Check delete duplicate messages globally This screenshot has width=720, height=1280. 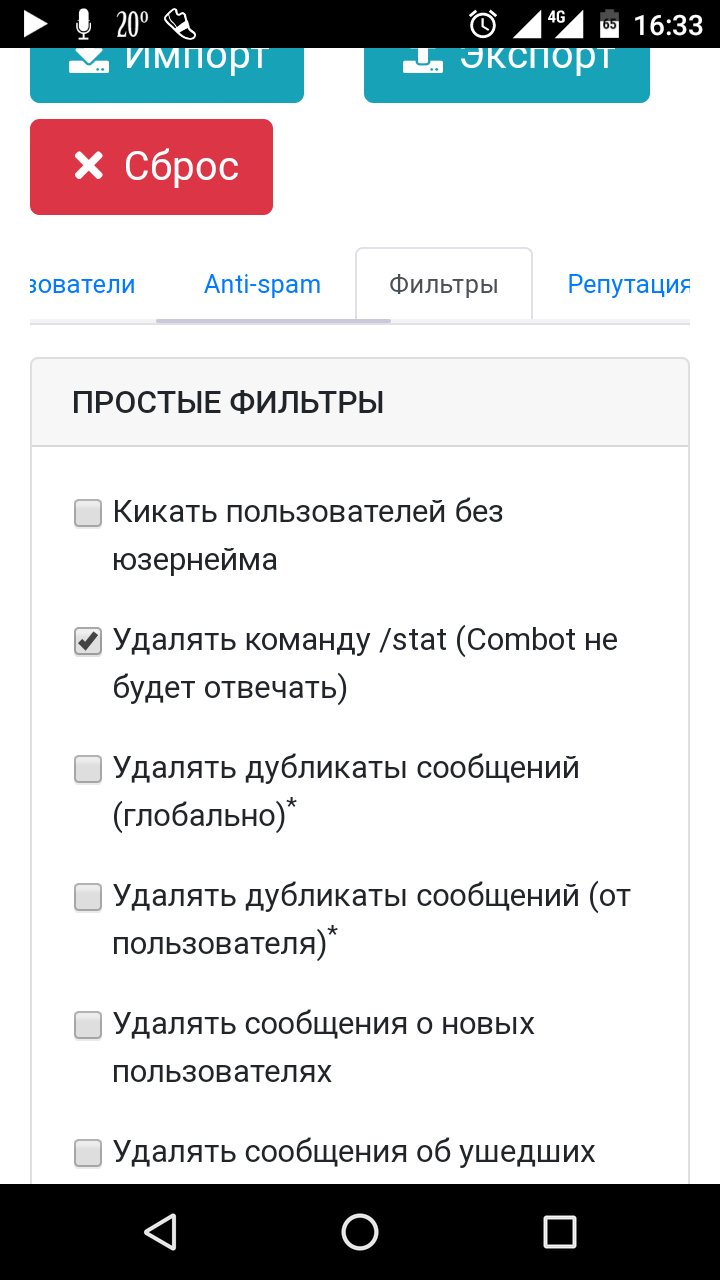click(88, 770)
